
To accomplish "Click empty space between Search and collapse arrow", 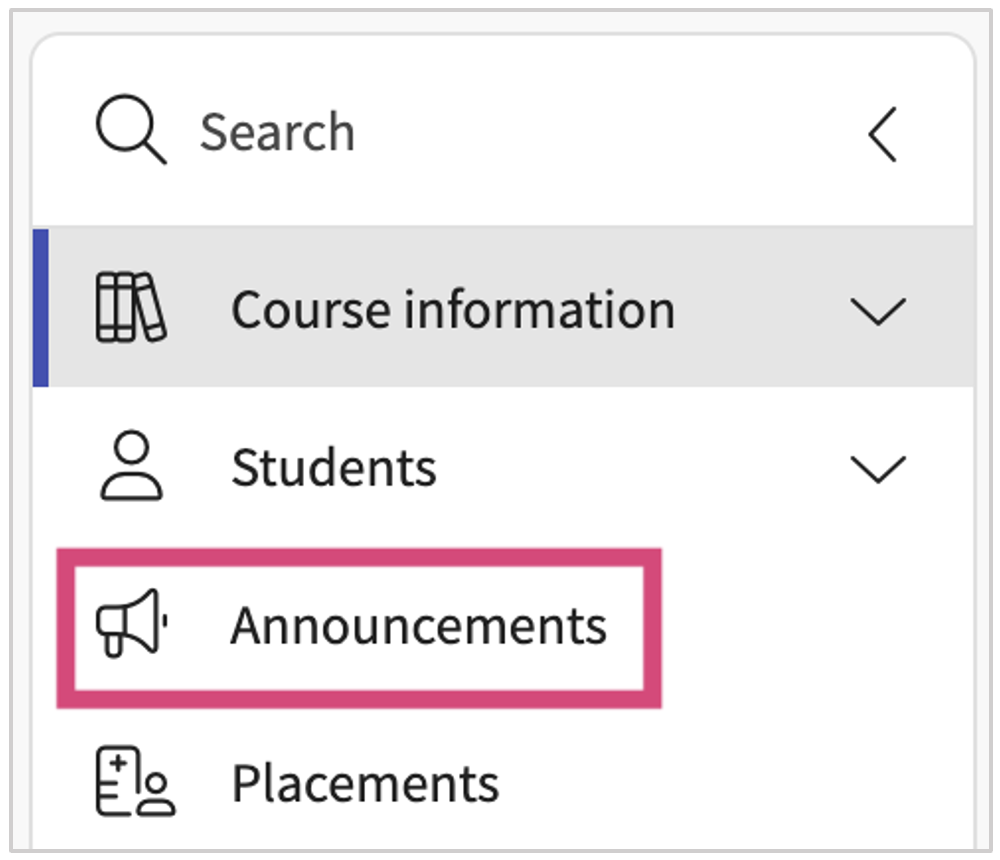I will tap(606, 132).
